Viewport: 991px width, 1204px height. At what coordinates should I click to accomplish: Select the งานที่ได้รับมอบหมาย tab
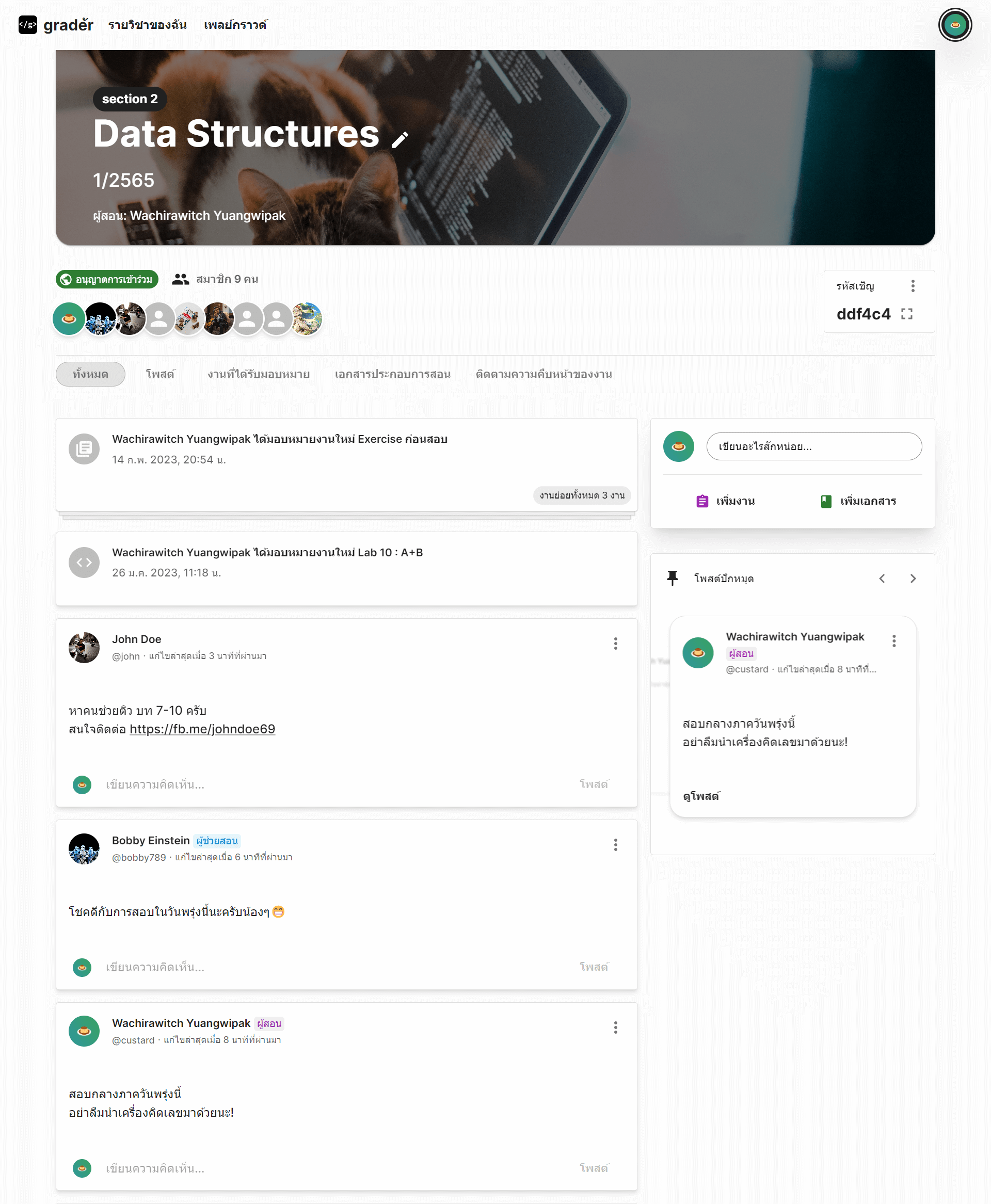point(258,374)
